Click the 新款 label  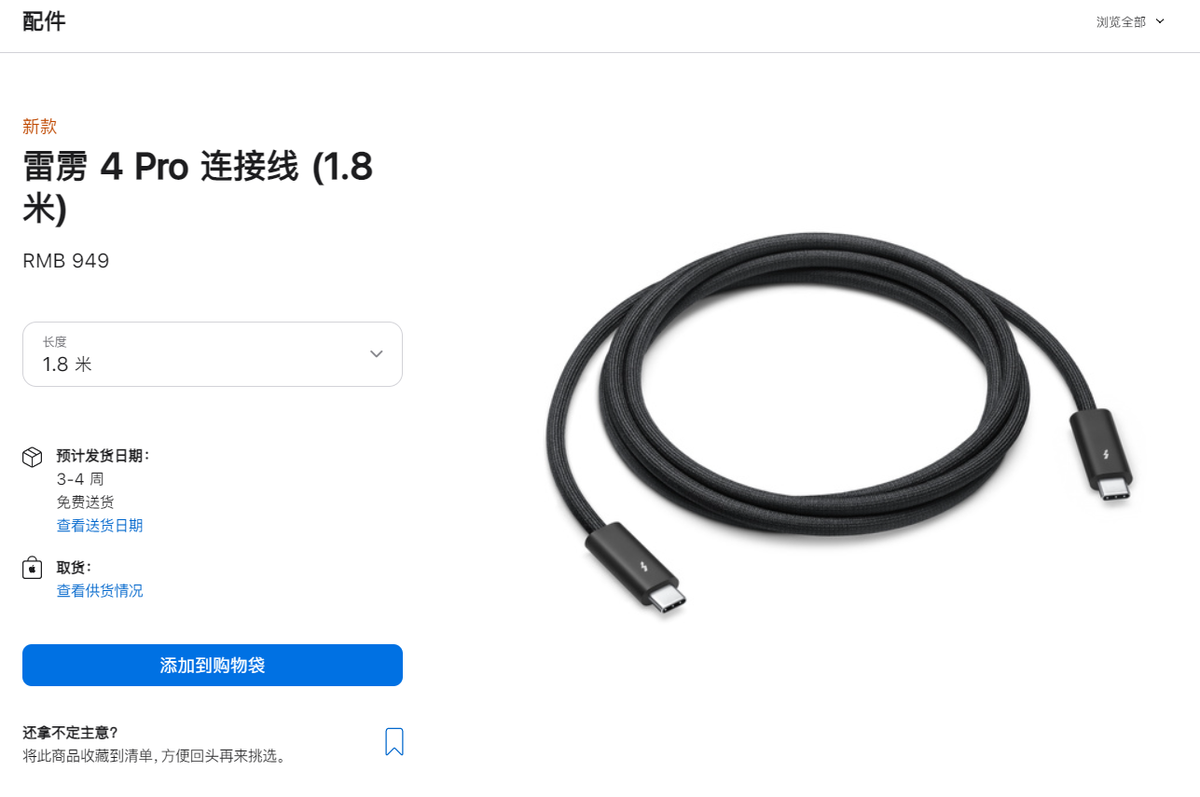(x=40, y=126)
